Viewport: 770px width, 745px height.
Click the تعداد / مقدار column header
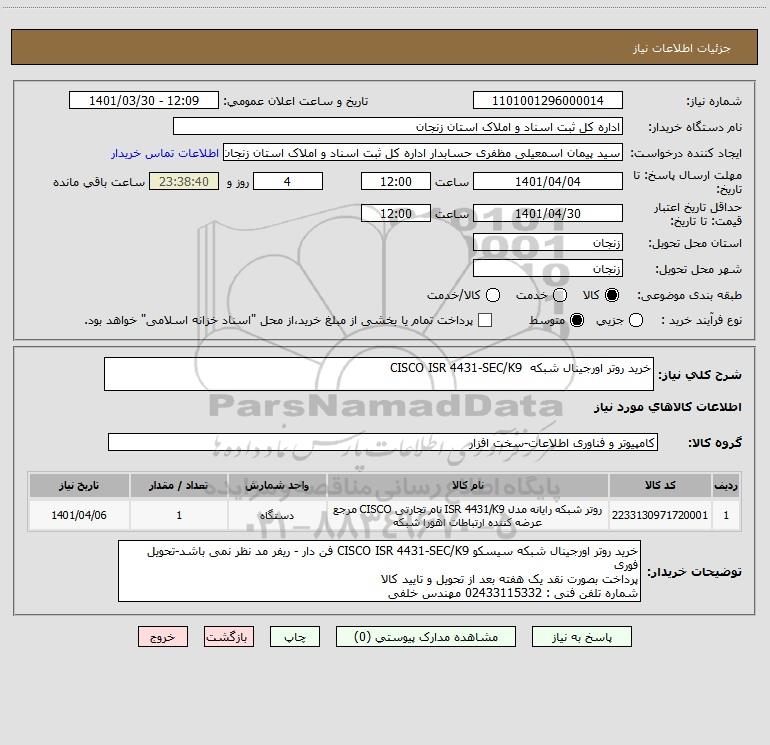coord(179,485)
